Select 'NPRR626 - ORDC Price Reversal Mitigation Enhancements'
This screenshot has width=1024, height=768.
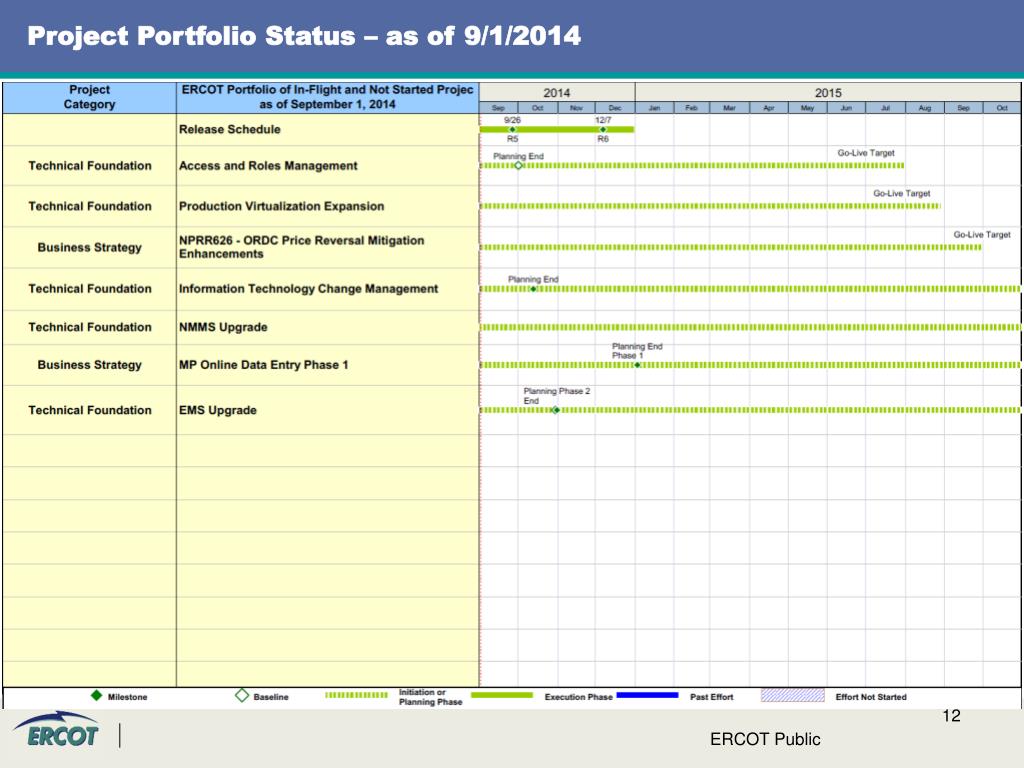302,247
